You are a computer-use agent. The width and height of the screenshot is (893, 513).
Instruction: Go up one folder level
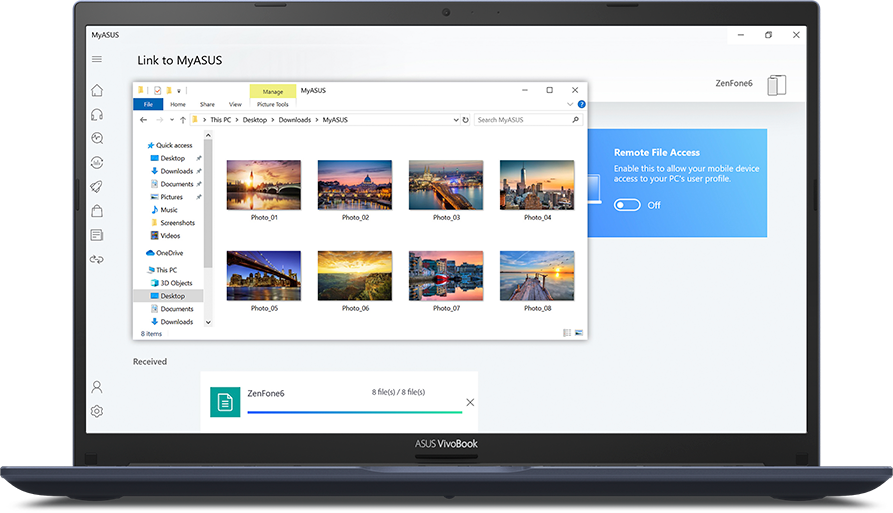coord(183,120)
